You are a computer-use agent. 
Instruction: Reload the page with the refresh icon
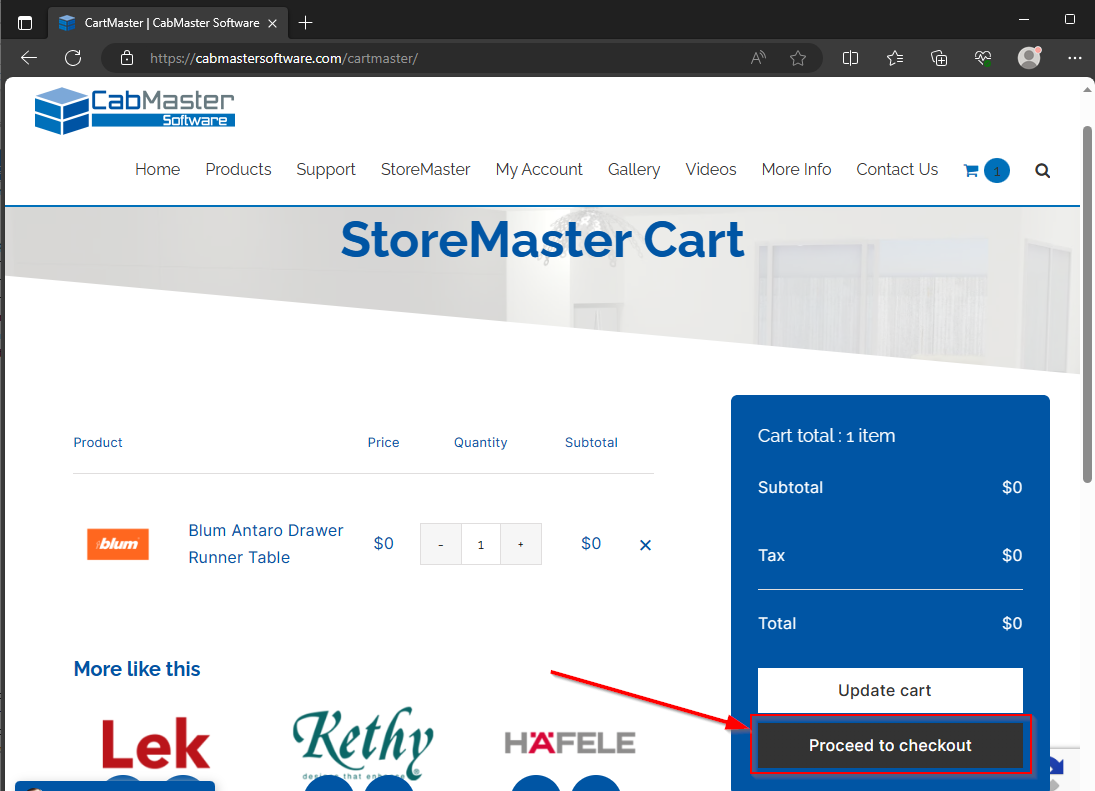click(x=73, y=58)
